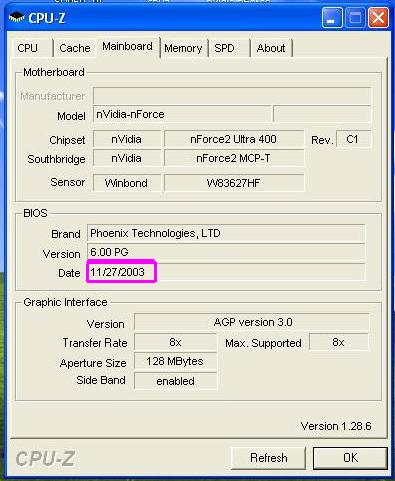Switch to the Memory tab
The height and width of the screenshot is (481, 395).
[x=183, y=48]
